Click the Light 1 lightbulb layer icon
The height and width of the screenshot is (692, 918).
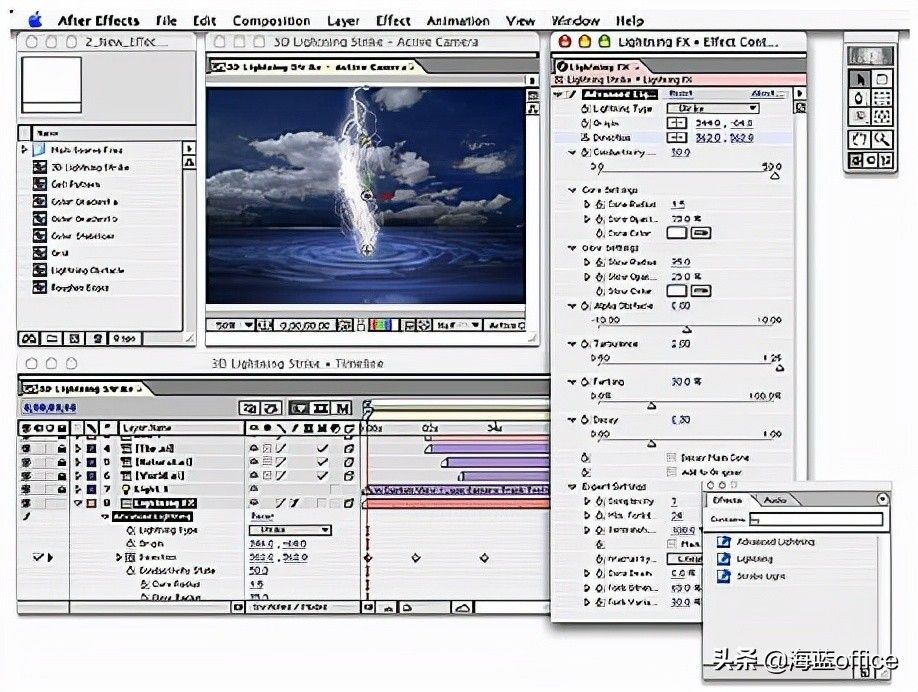pos(126,489)
